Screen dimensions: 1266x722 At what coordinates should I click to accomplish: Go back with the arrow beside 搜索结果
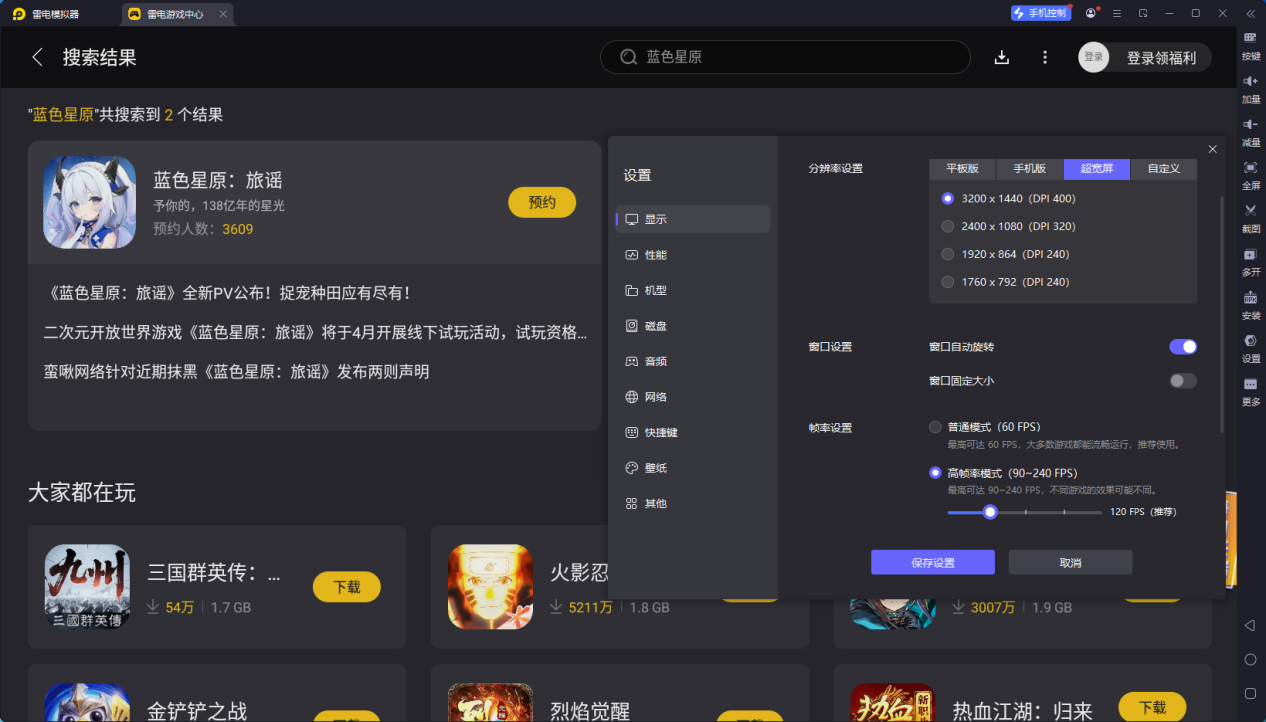38,57
